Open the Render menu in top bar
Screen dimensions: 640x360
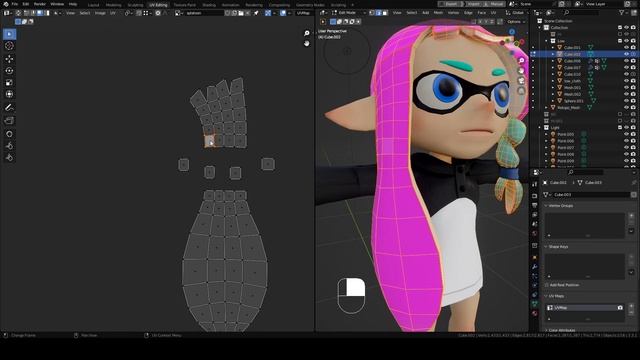(x=40, y=4)
